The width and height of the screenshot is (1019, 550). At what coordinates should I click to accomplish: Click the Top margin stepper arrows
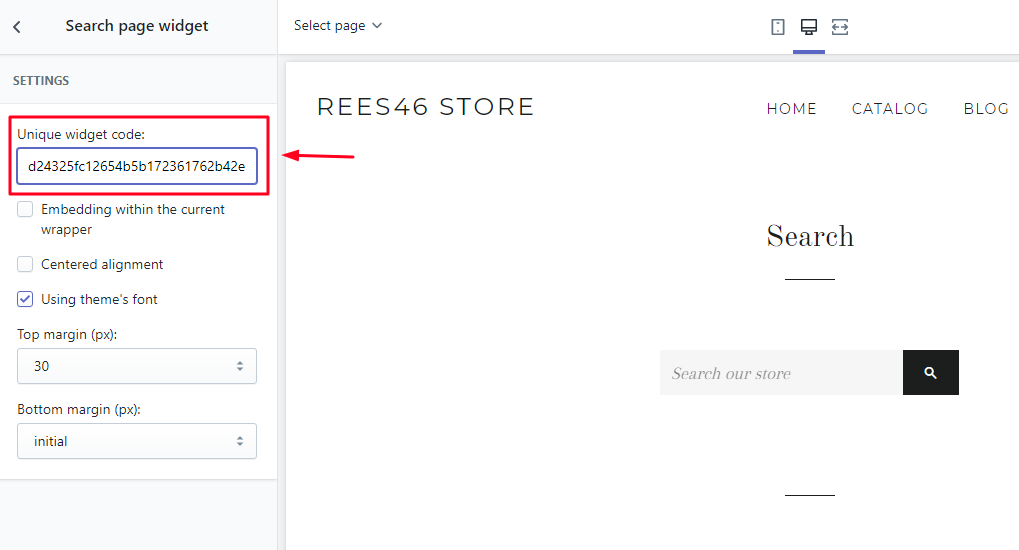(x=240, y=366)
